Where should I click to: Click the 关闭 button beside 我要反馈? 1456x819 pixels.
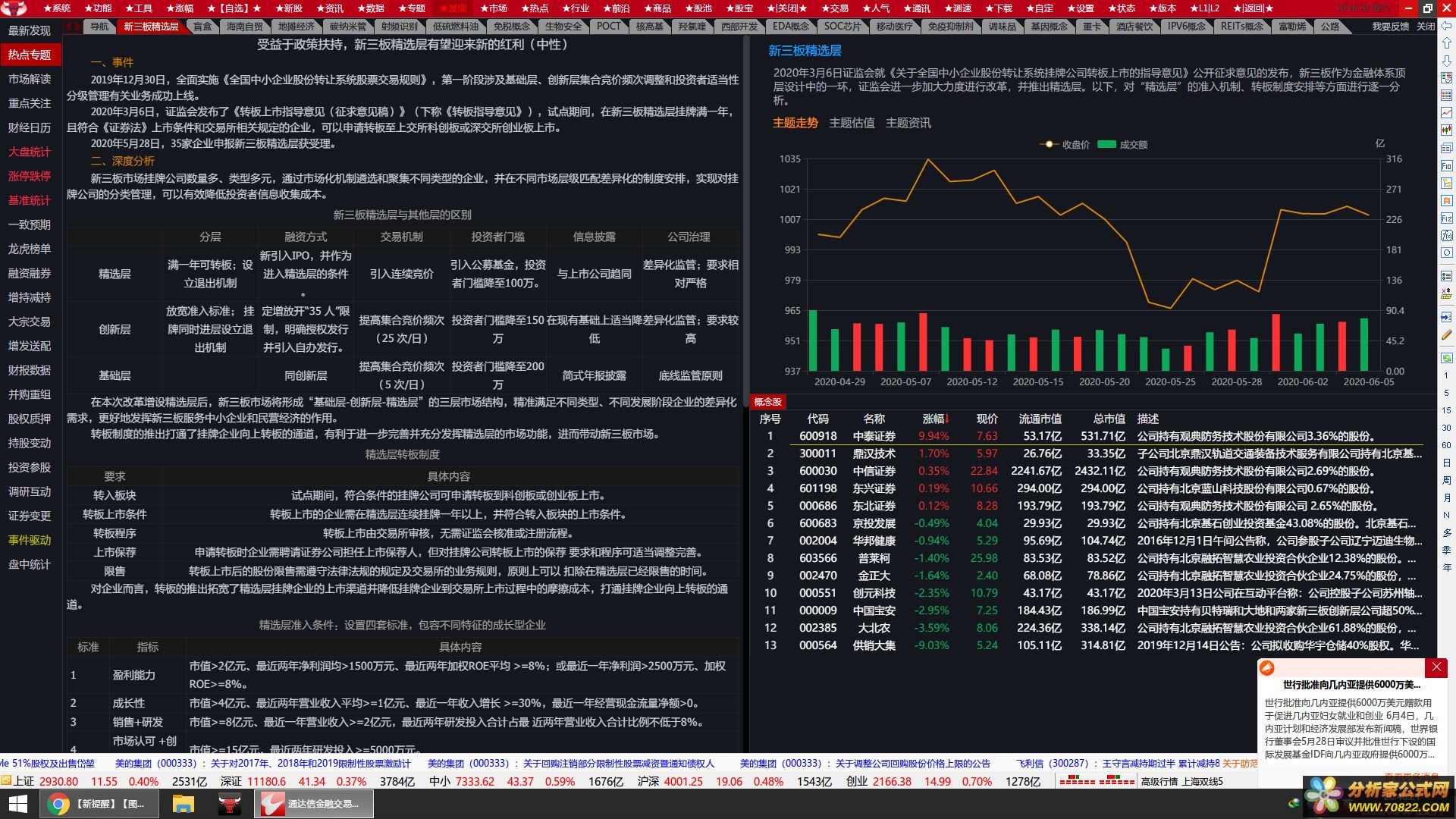pyautogui.click(x=1426, y=27)
